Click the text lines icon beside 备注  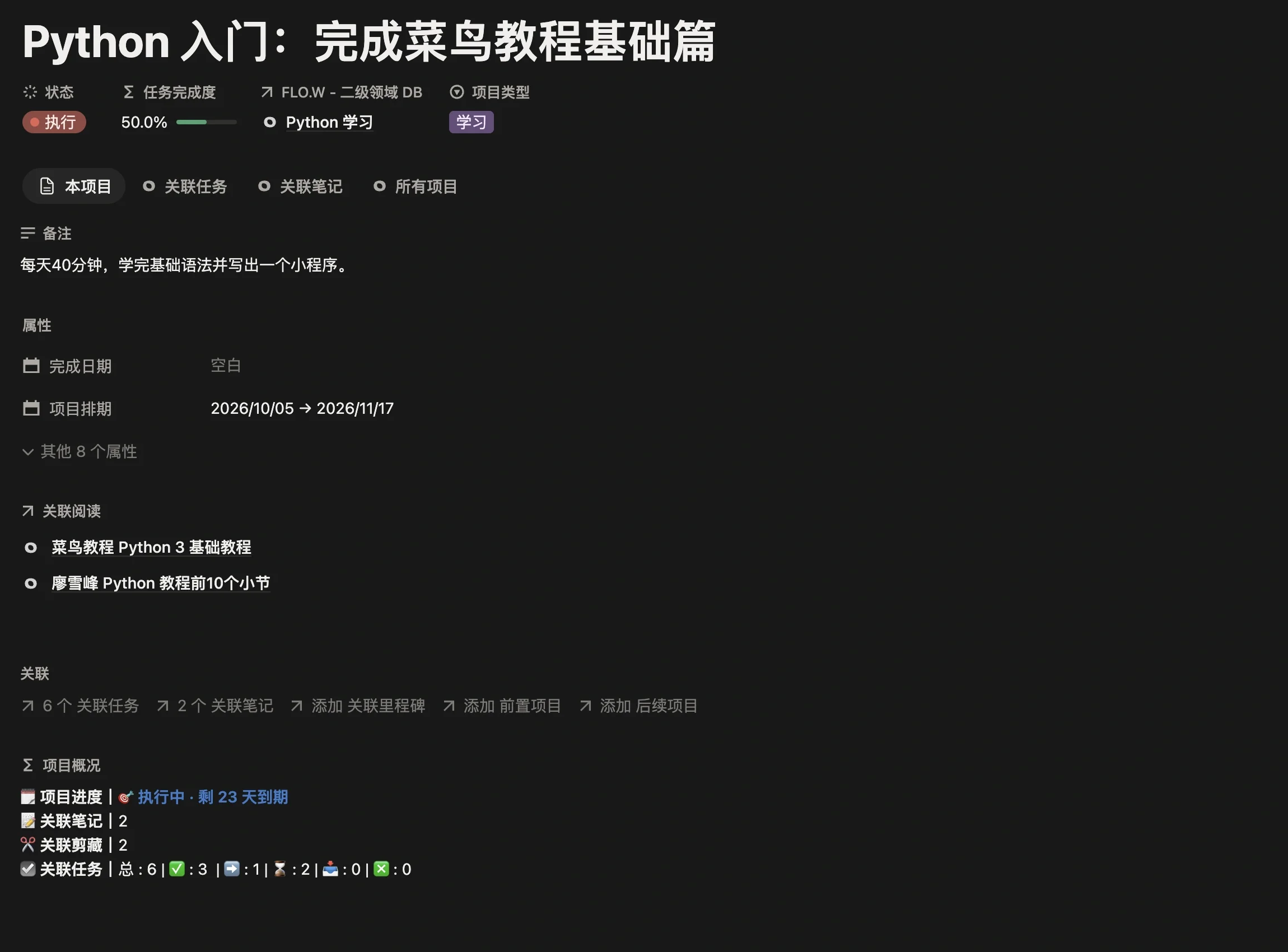[x=27, y=233]
